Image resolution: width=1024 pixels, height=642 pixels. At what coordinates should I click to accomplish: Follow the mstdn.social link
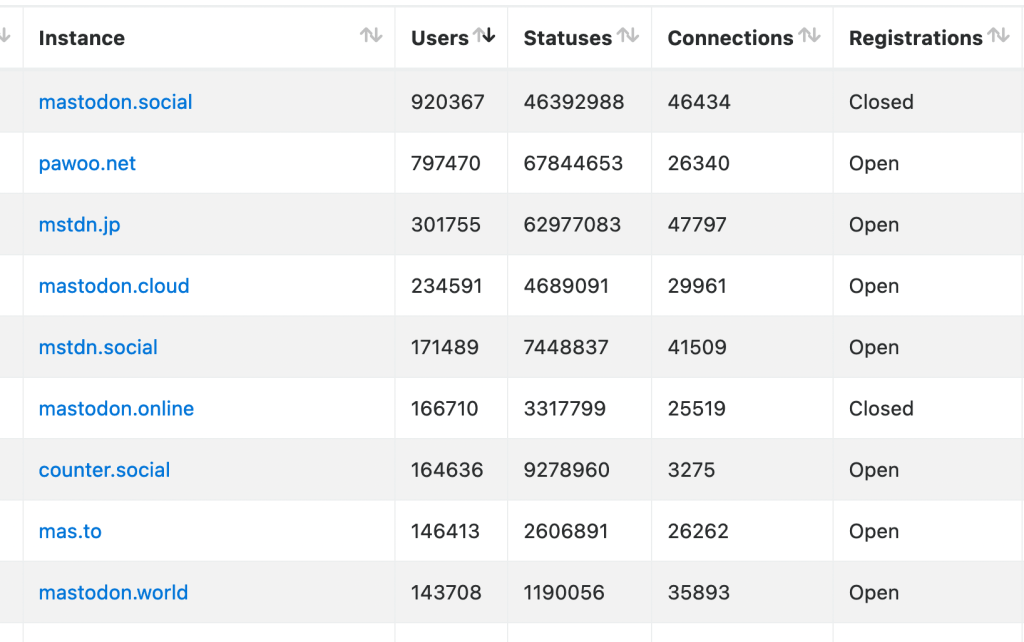pos(98,347)
